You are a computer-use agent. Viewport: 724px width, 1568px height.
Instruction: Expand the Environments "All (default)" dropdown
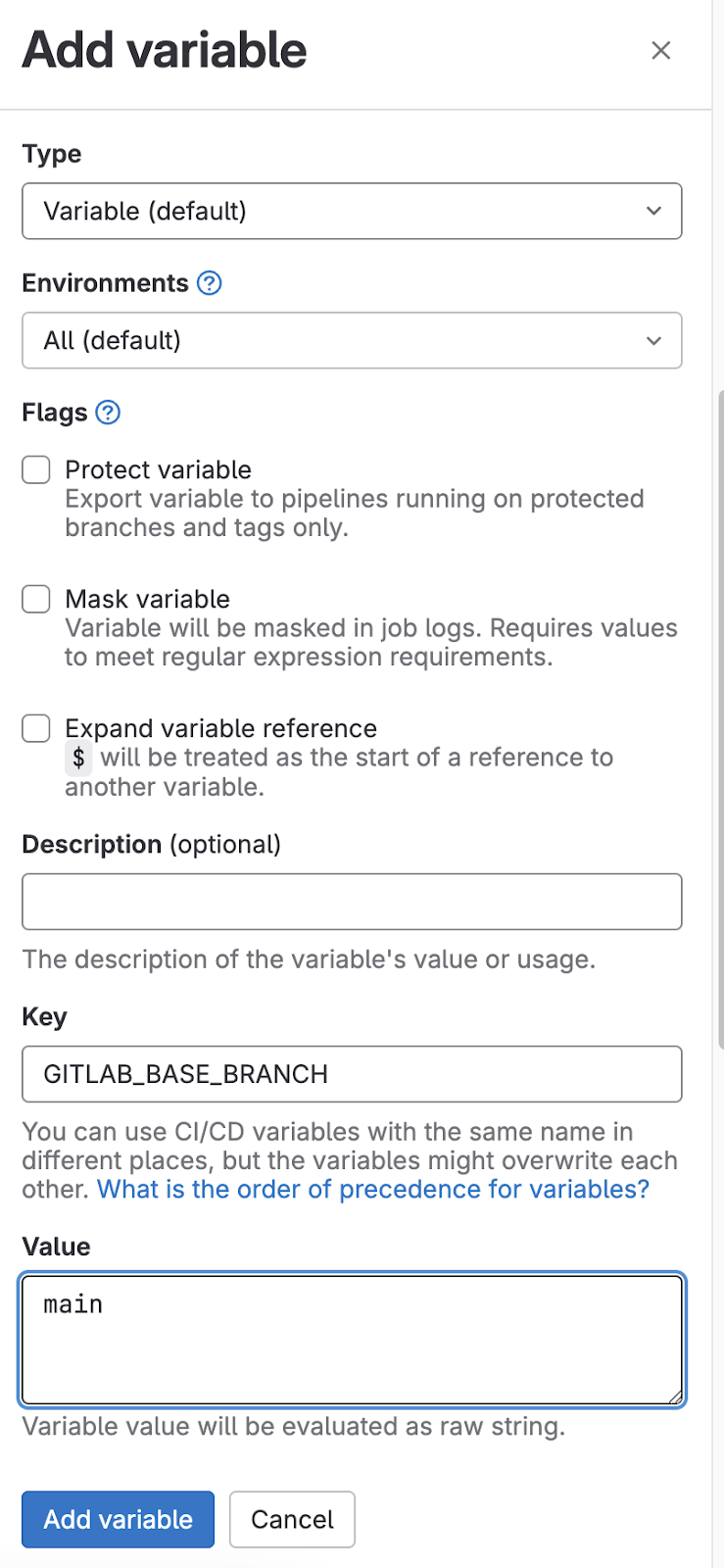pos(351,340)
